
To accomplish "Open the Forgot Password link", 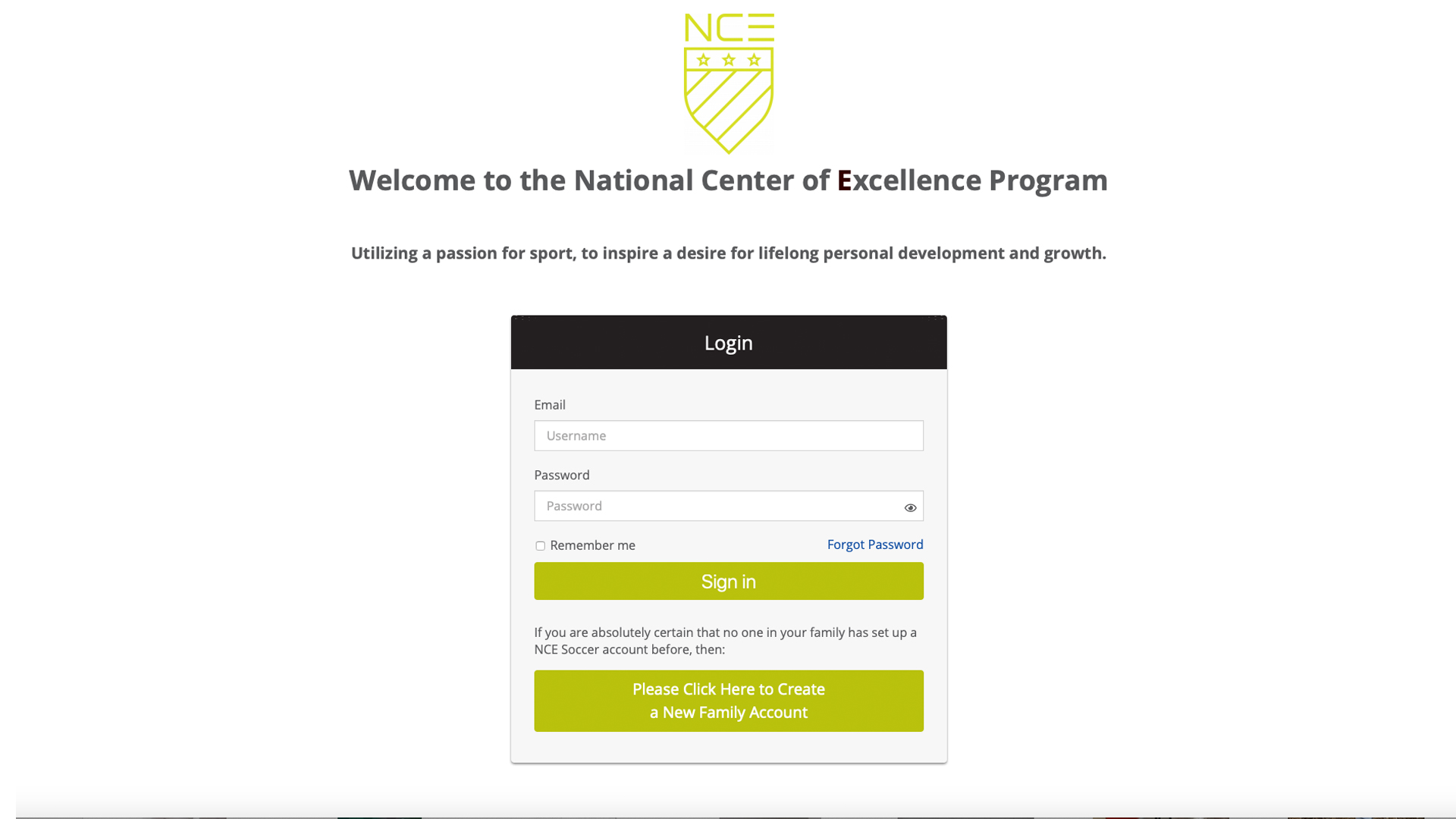I will click(x=875, y=544).
